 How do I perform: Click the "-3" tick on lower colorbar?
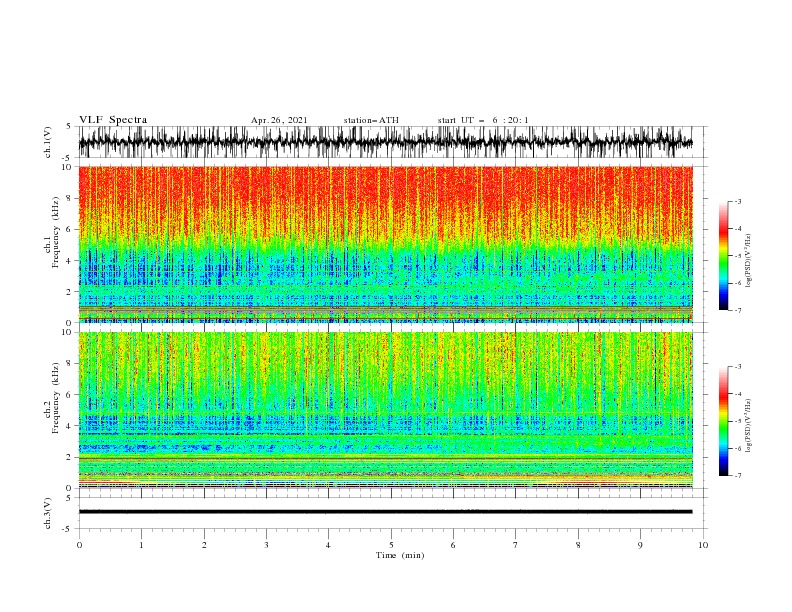[x=738, y=367]
